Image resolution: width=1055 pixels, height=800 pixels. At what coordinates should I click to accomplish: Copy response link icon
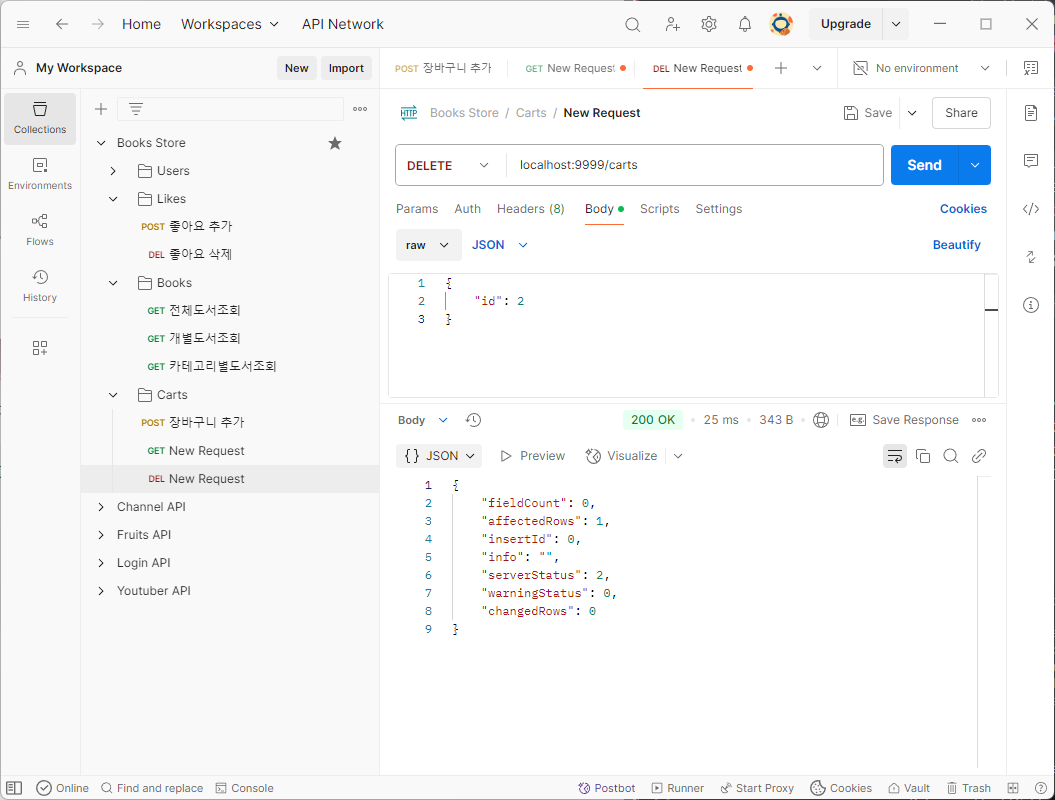(x=979, y=456)
